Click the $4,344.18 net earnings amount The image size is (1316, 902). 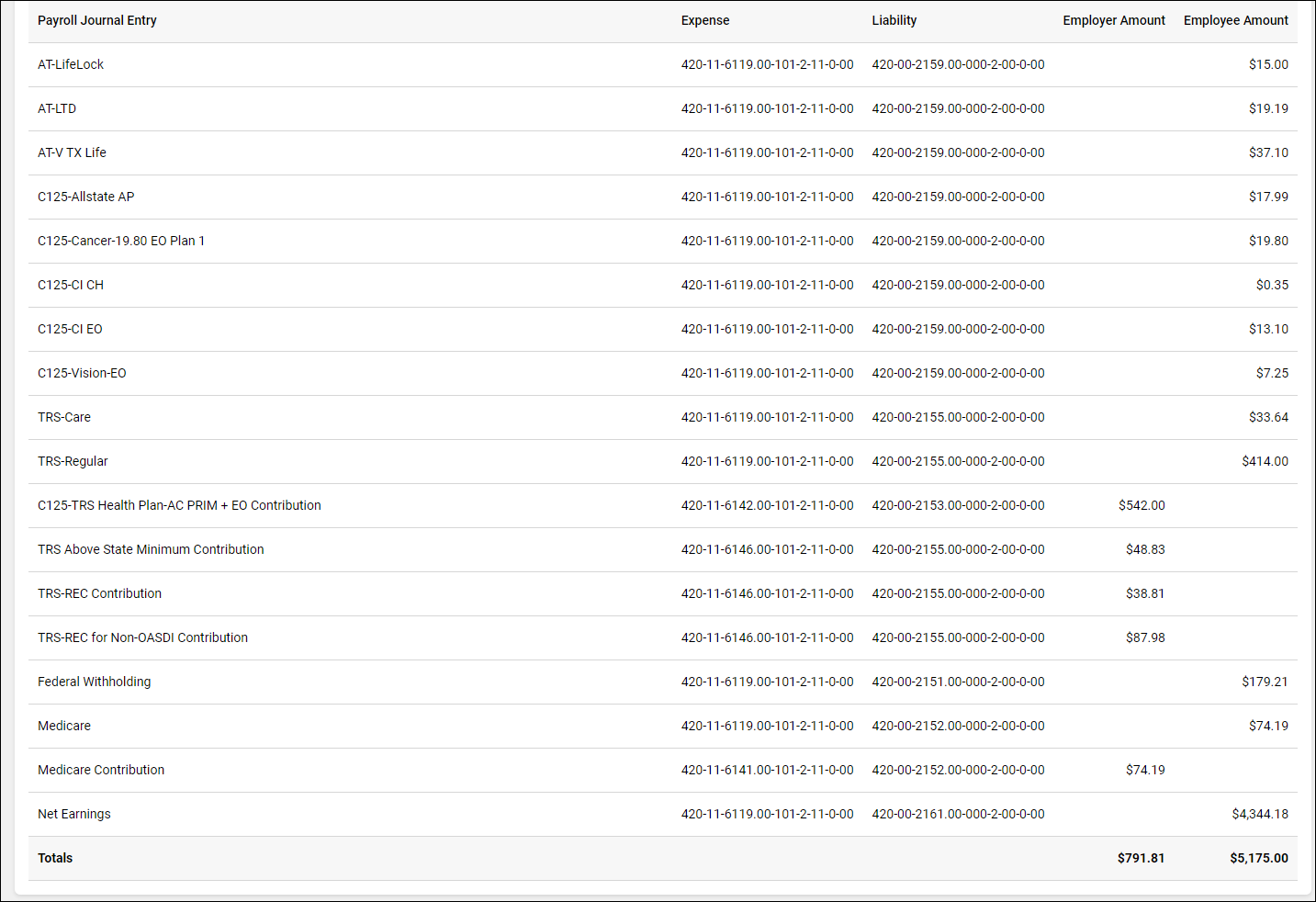coord(1259,814)
